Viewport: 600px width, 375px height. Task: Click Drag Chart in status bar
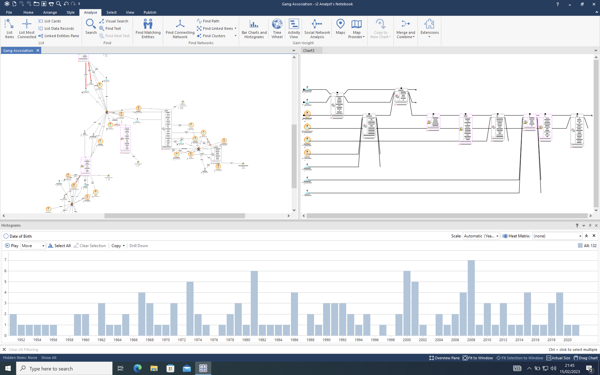click(x=585, y=358)
